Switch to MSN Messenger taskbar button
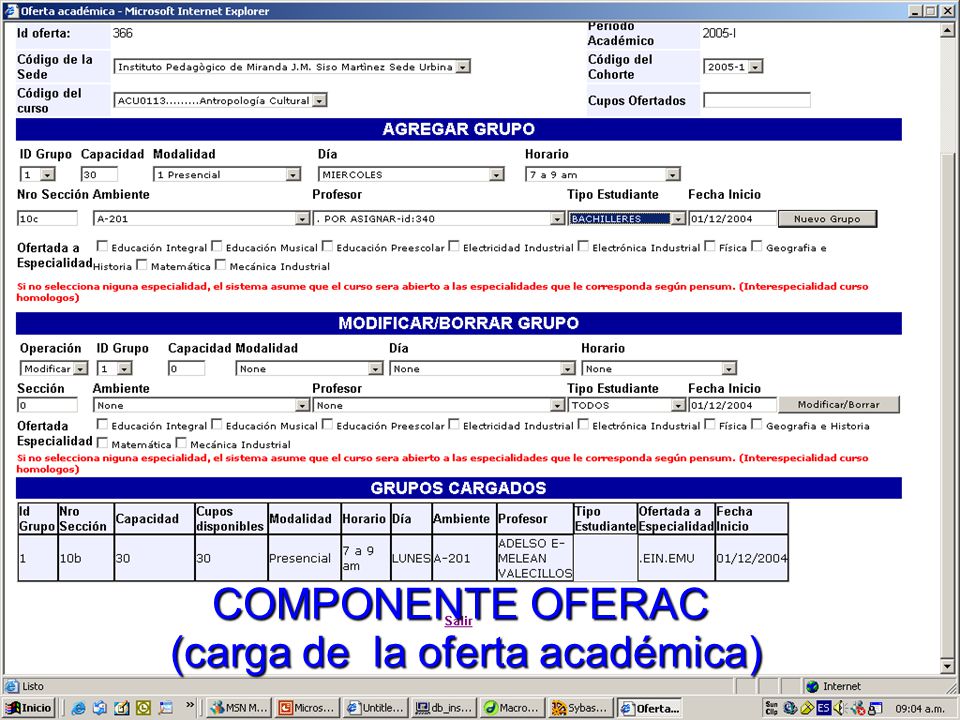Screen dimensions: 960x720 (239, 708)
